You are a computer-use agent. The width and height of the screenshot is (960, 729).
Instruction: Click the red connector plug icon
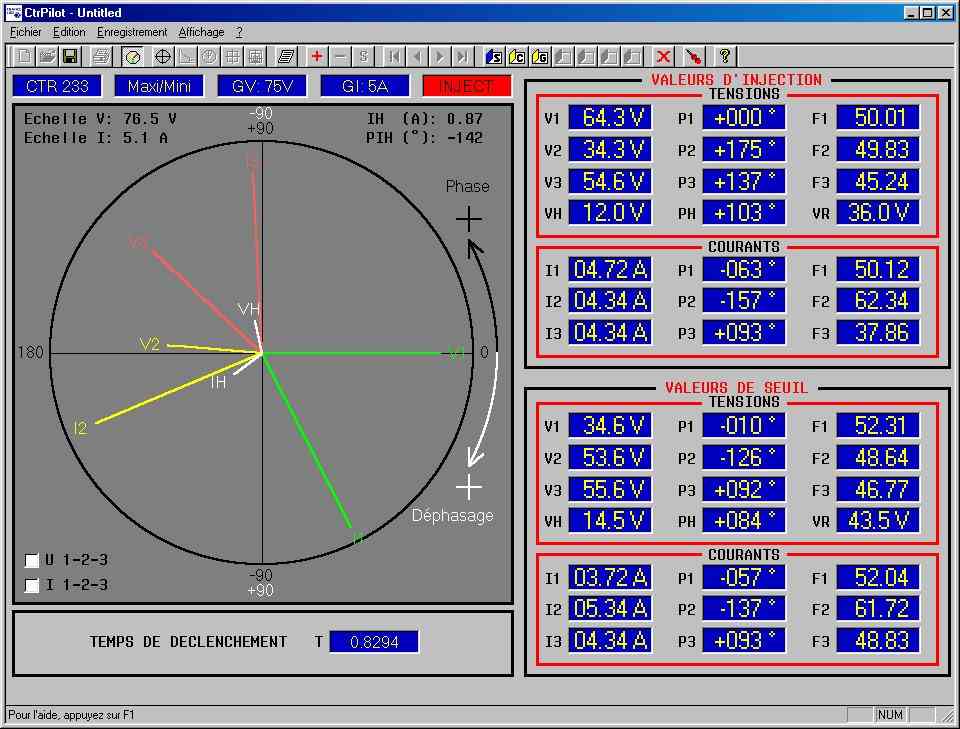[x=694, y=57]
